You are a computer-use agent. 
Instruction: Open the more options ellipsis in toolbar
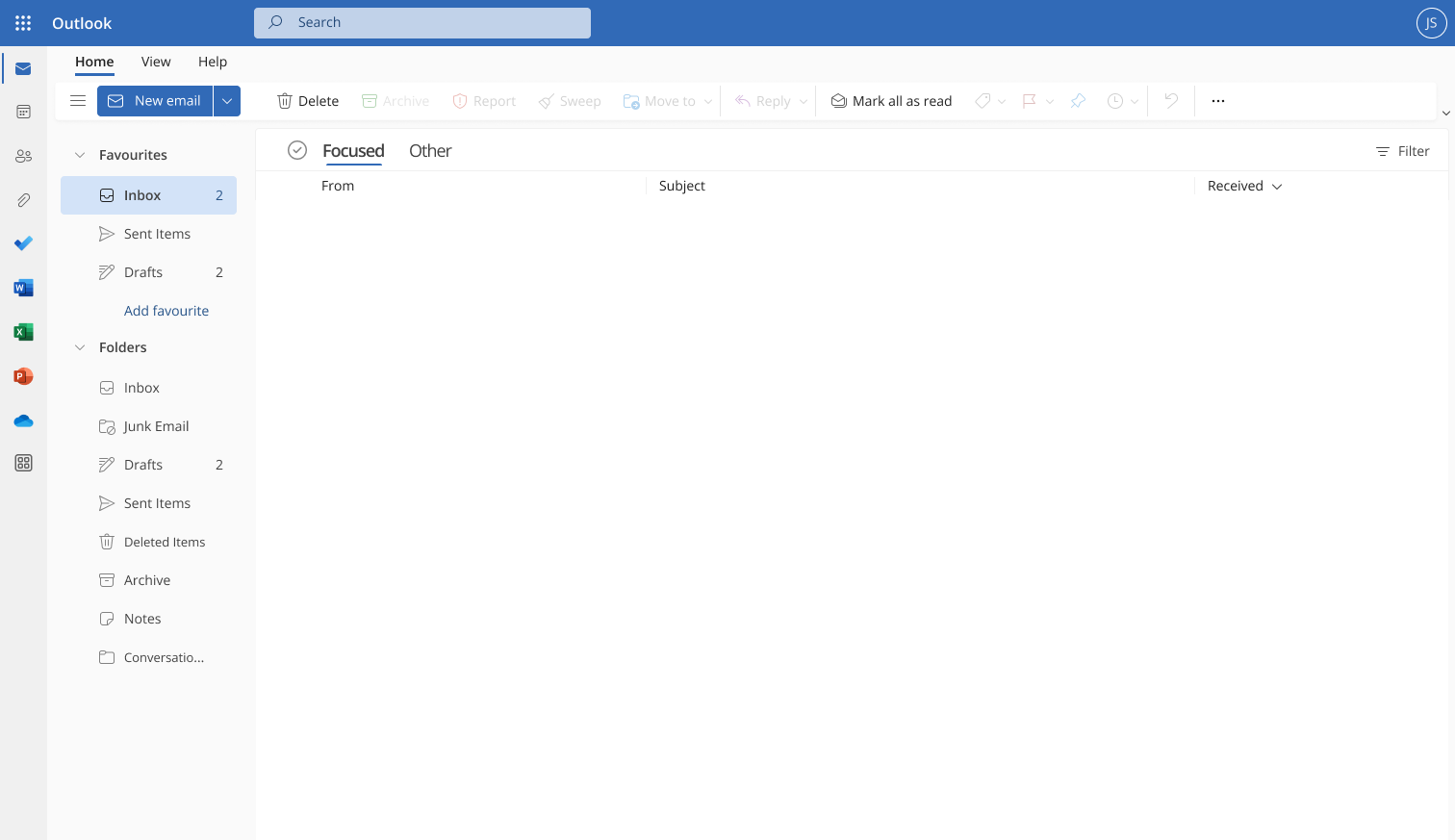click(1218, 101)
